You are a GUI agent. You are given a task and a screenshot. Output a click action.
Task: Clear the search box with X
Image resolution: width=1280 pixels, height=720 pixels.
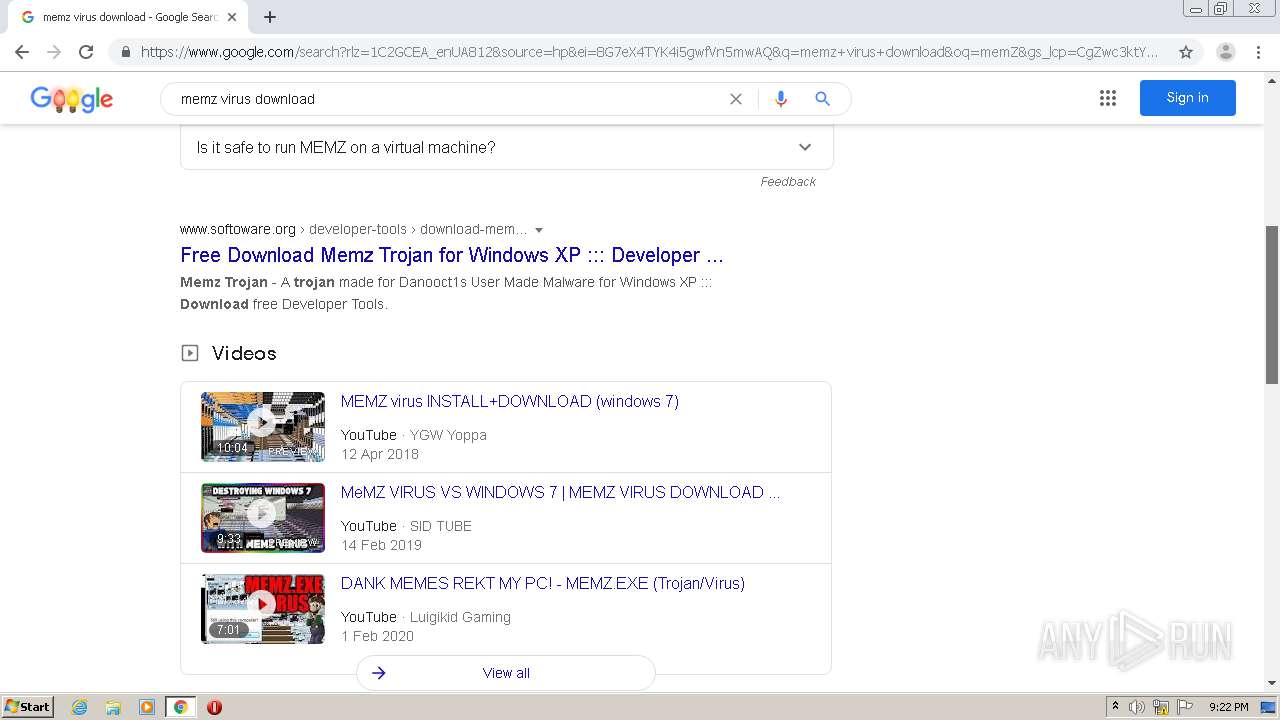click(736, 99)
